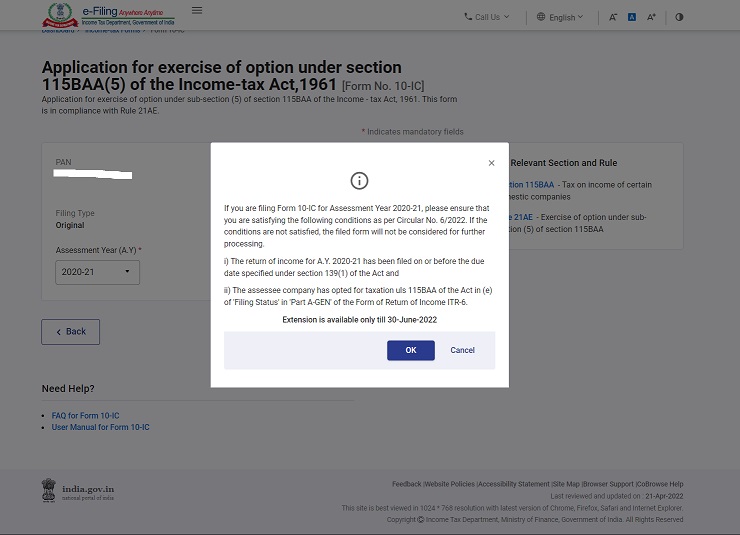Expand the Call Us dropdown
Image resolution: width=740 pixels, height=535 pixels.
486,17
